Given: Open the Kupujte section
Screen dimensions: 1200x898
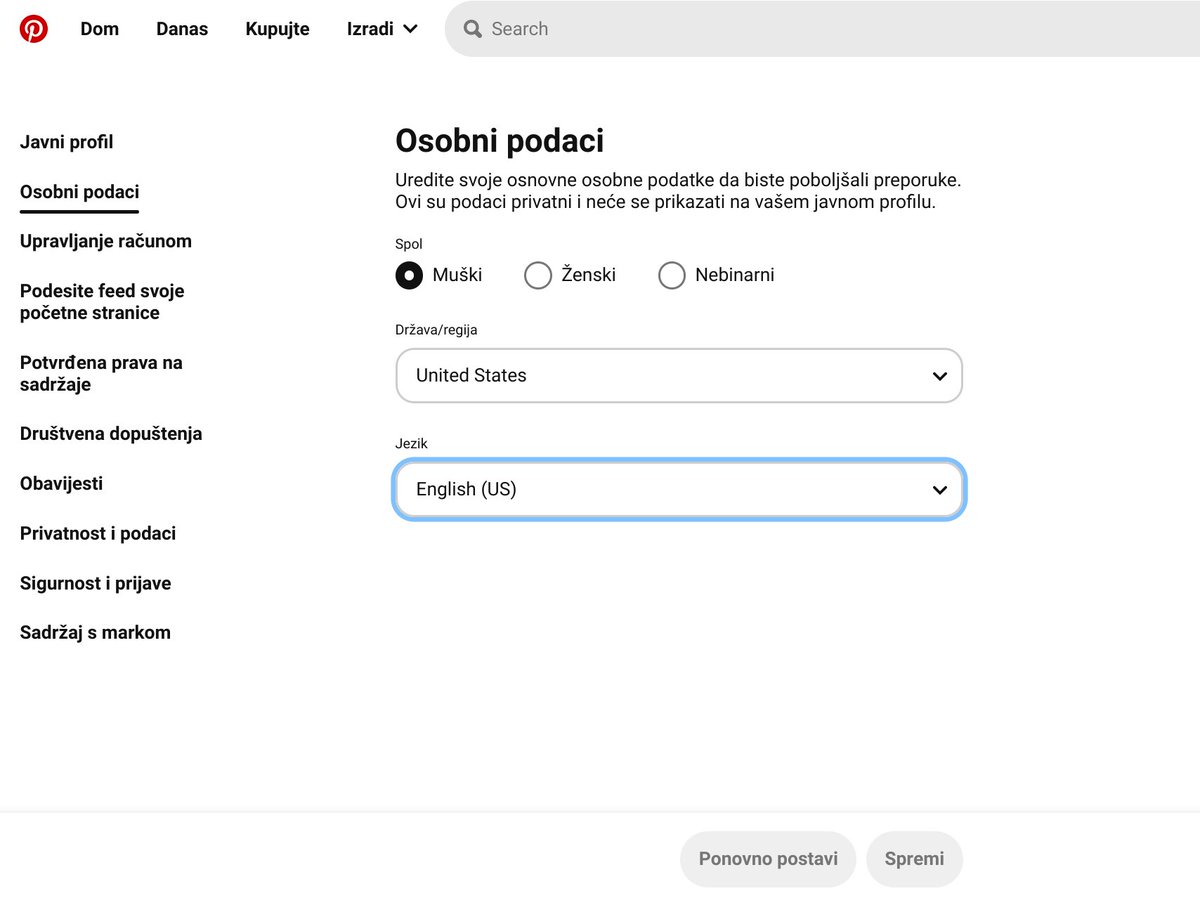Looking at the screenshot, I should click(277, 29).
